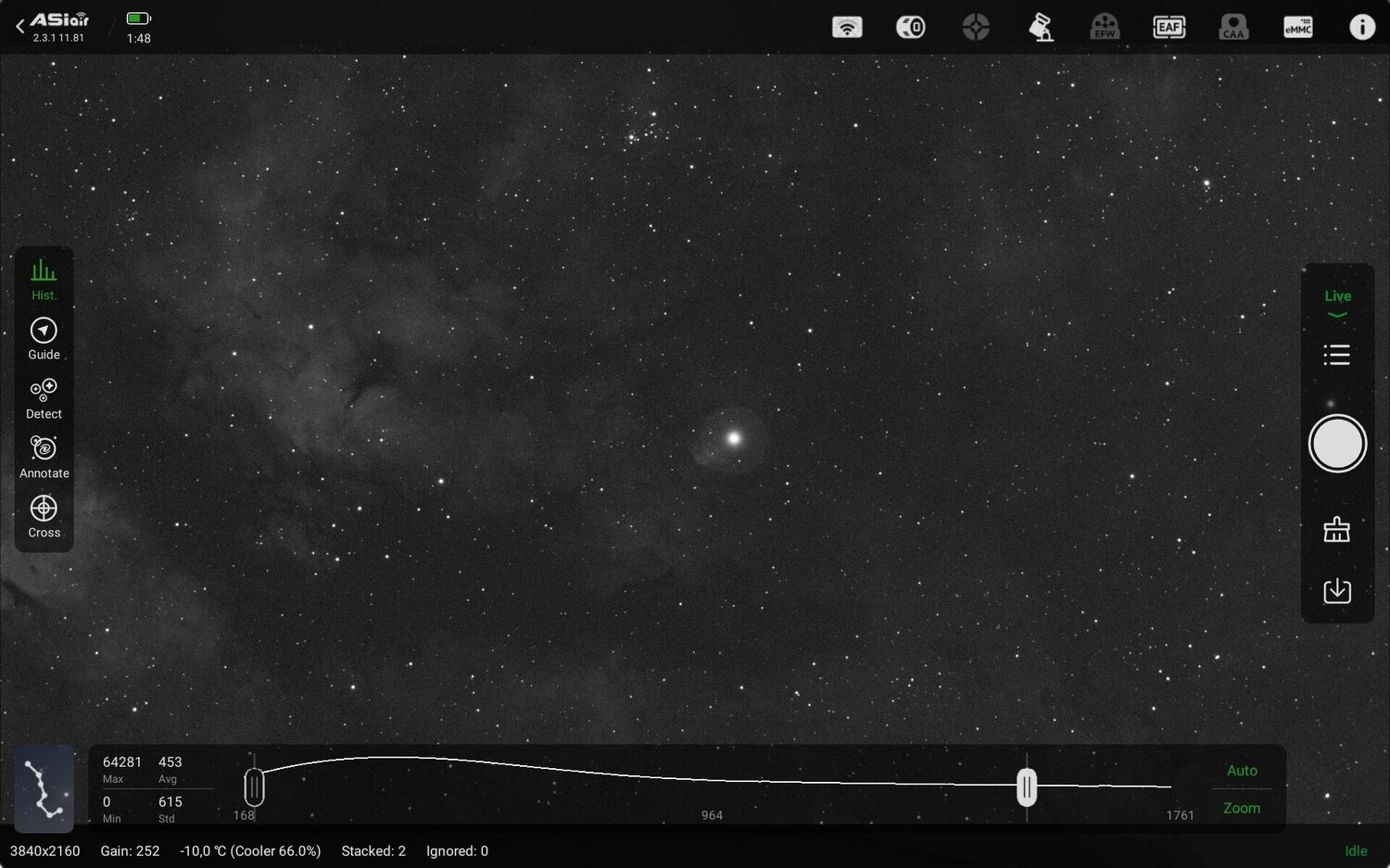Open the sequence list panel

(x=1335, y=355)
